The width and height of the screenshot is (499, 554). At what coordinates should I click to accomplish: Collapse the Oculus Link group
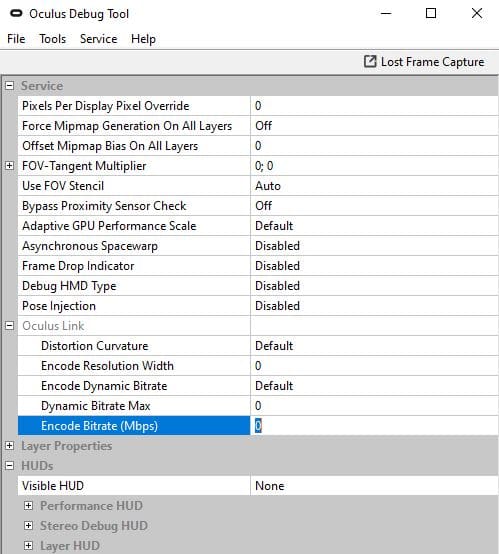click(x=10, y=326)
